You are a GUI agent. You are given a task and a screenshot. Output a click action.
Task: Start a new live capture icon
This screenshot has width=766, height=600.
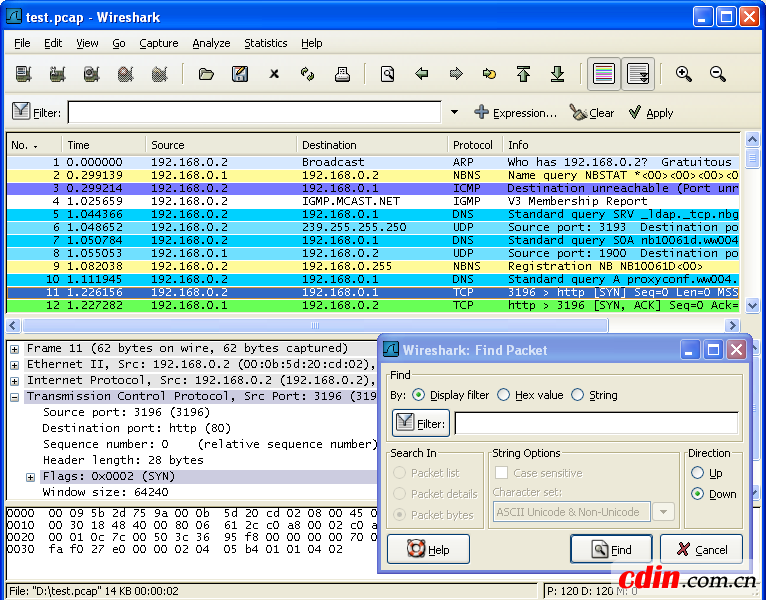point(91,74)
